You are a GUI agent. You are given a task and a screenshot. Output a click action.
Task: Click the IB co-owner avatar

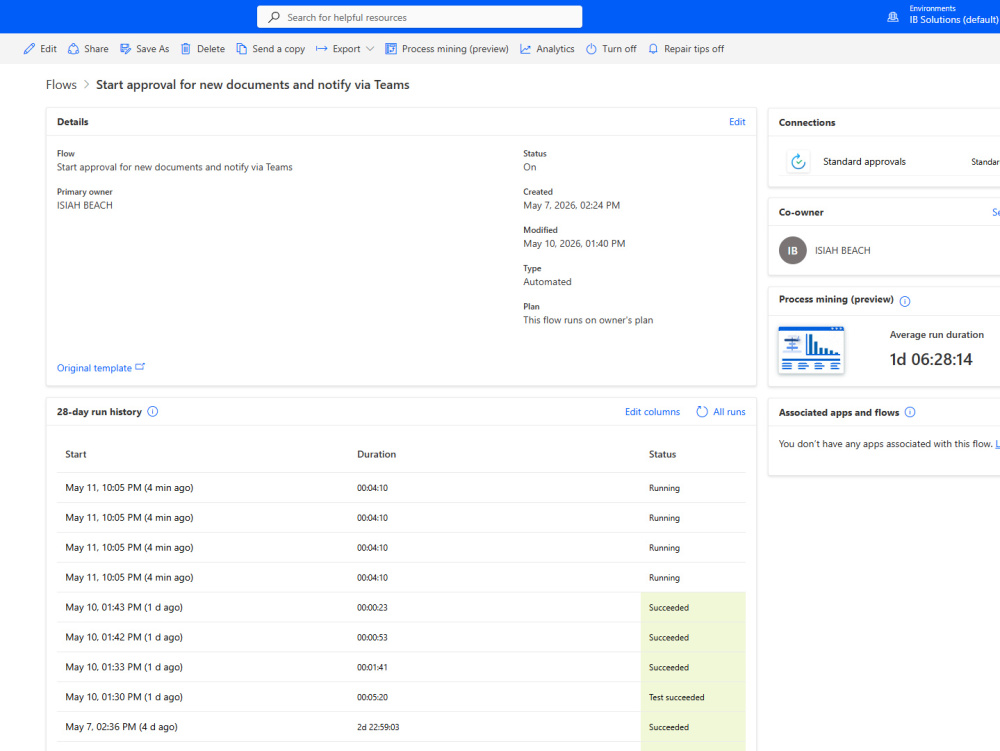click(x=793, y=251)
